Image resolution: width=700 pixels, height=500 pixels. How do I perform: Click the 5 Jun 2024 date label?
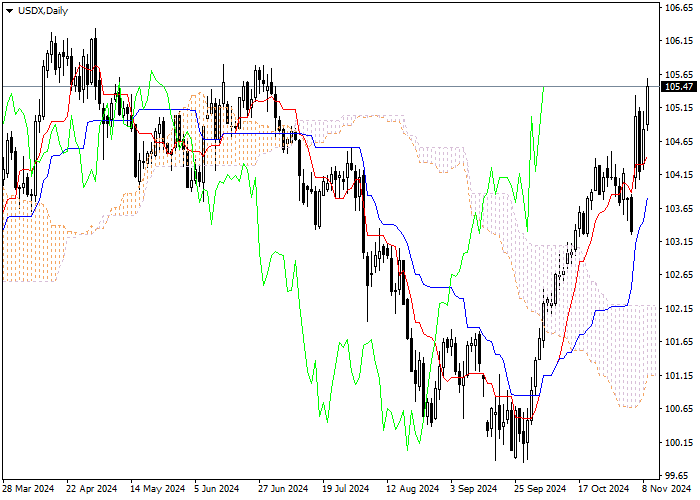[217, 489]
